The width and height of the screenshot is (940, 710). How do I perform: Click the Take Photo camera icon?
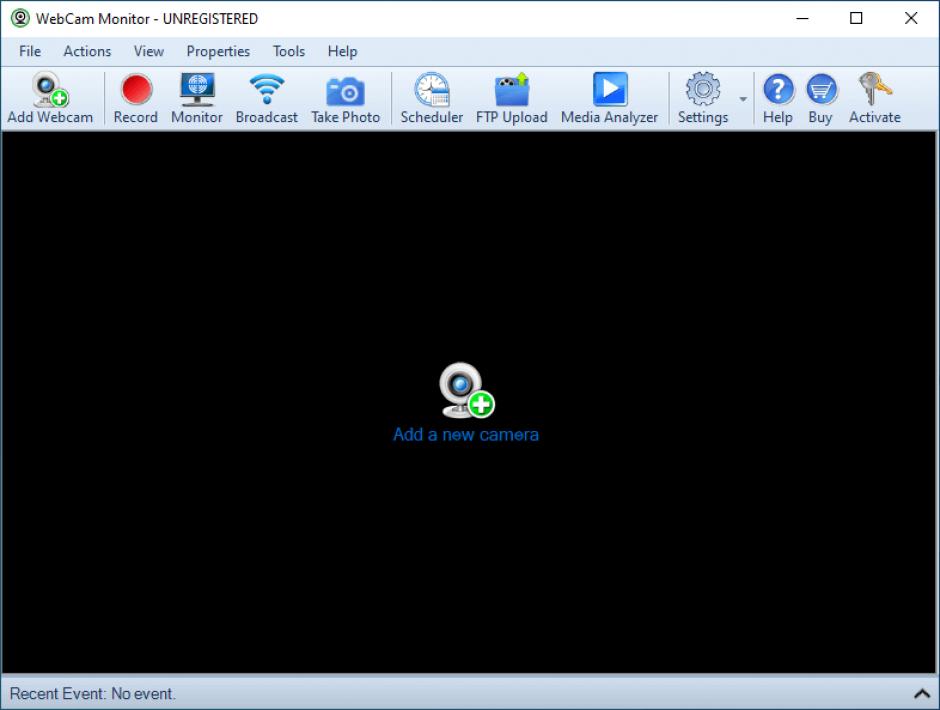[x=345, y=91]
